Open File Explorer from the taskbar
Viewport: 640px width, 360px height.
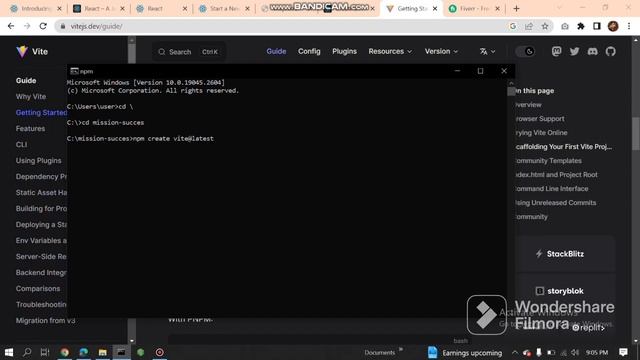(x=102, y=352)
